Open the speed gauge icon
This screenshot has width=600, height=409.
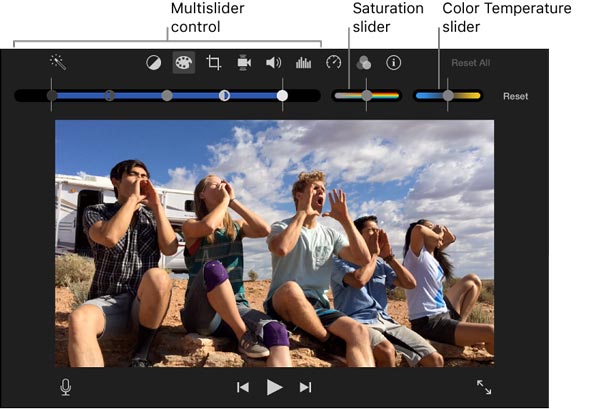[333, 62]
